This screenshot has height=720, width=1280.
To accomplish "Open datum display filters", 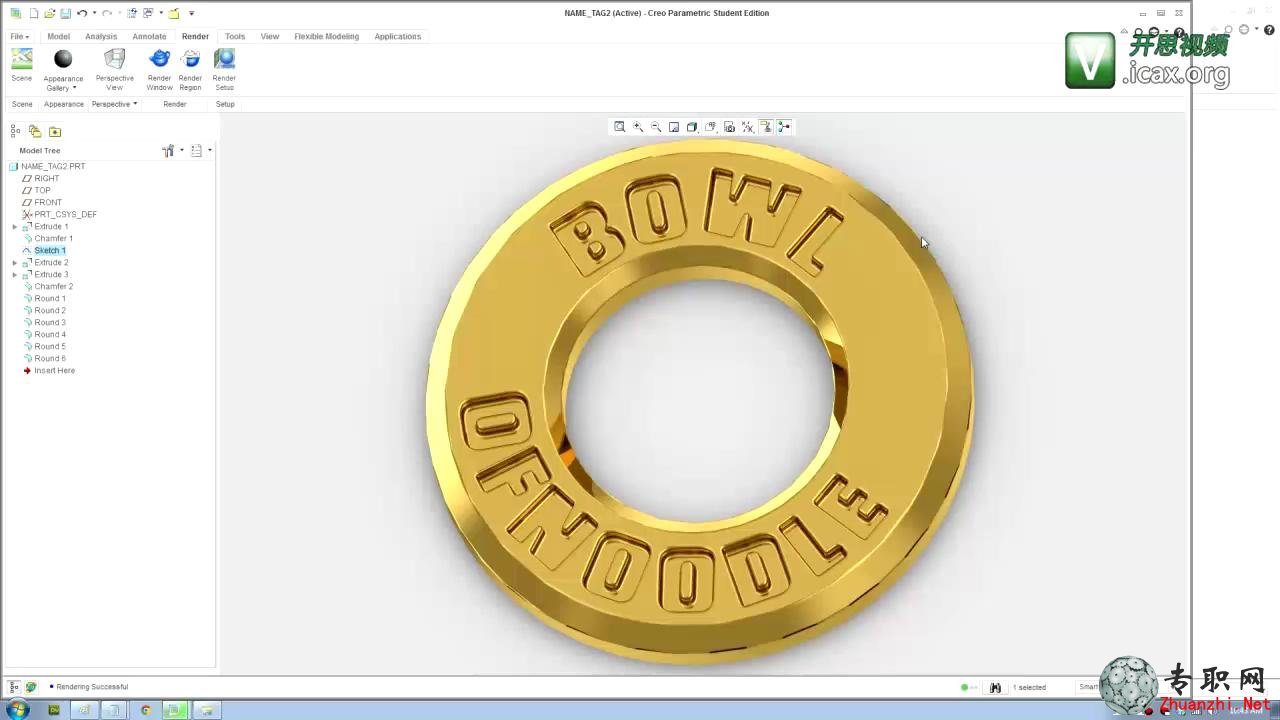I will pyautogui.click(x=748, y=127).
